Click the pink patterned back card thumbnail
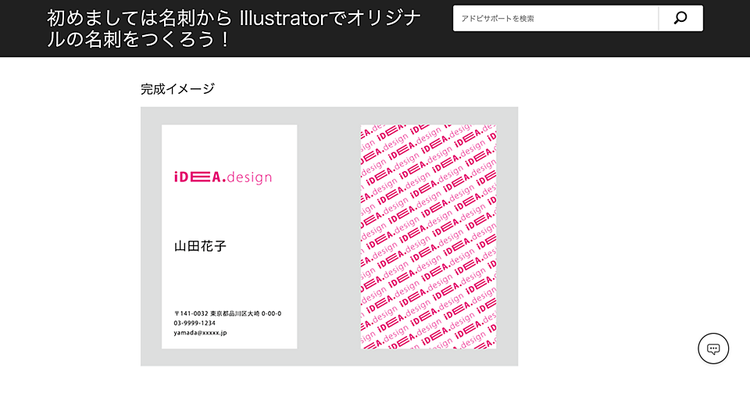The height and width of the screenshot is (411, 750). coord(428,236)
